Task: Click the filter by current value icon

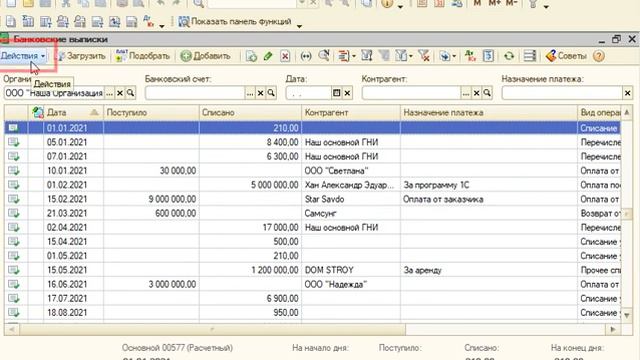Action: (x=367, y=56)
